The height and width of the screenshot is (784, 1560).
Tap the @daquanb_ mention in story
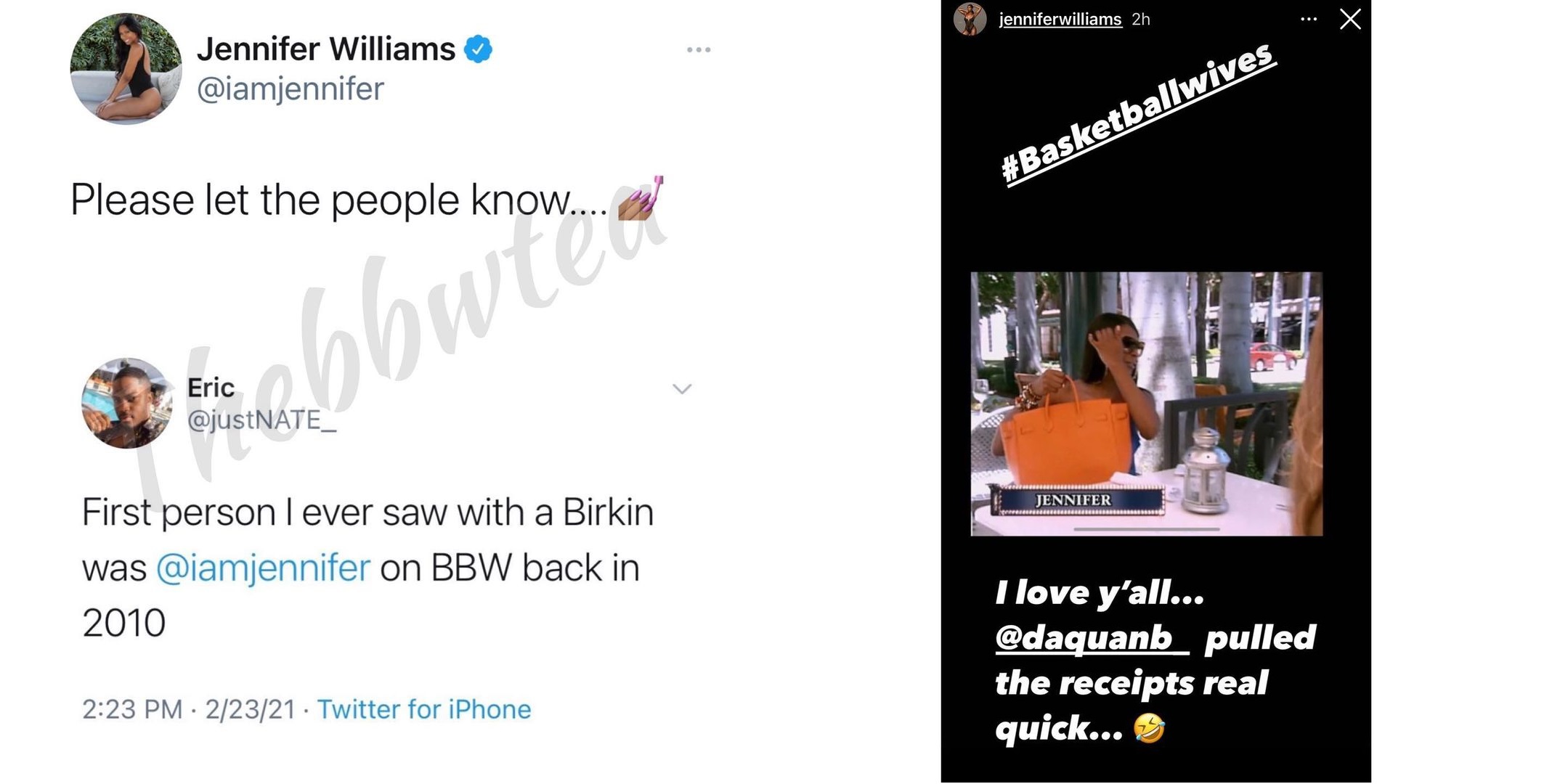(1092, 638)
